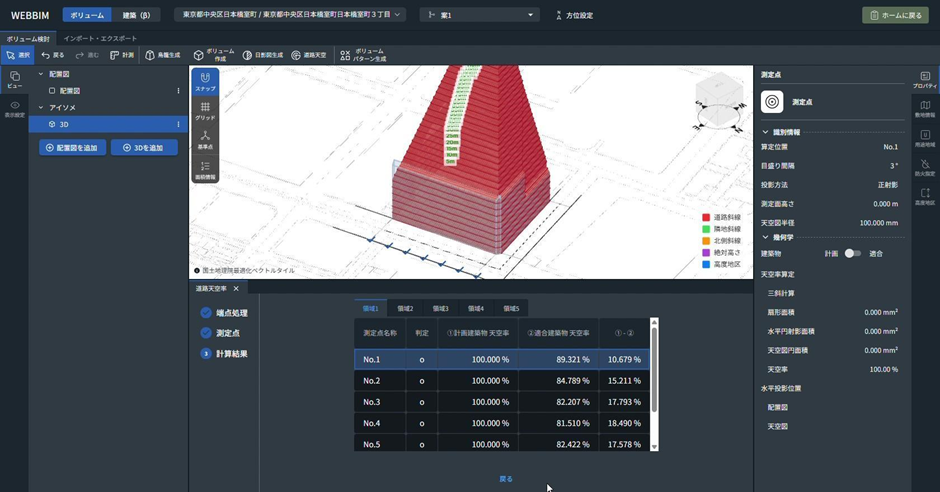Click the ホームに戻る button
This screenshot has height=492, width=940.
pos(895,15)
